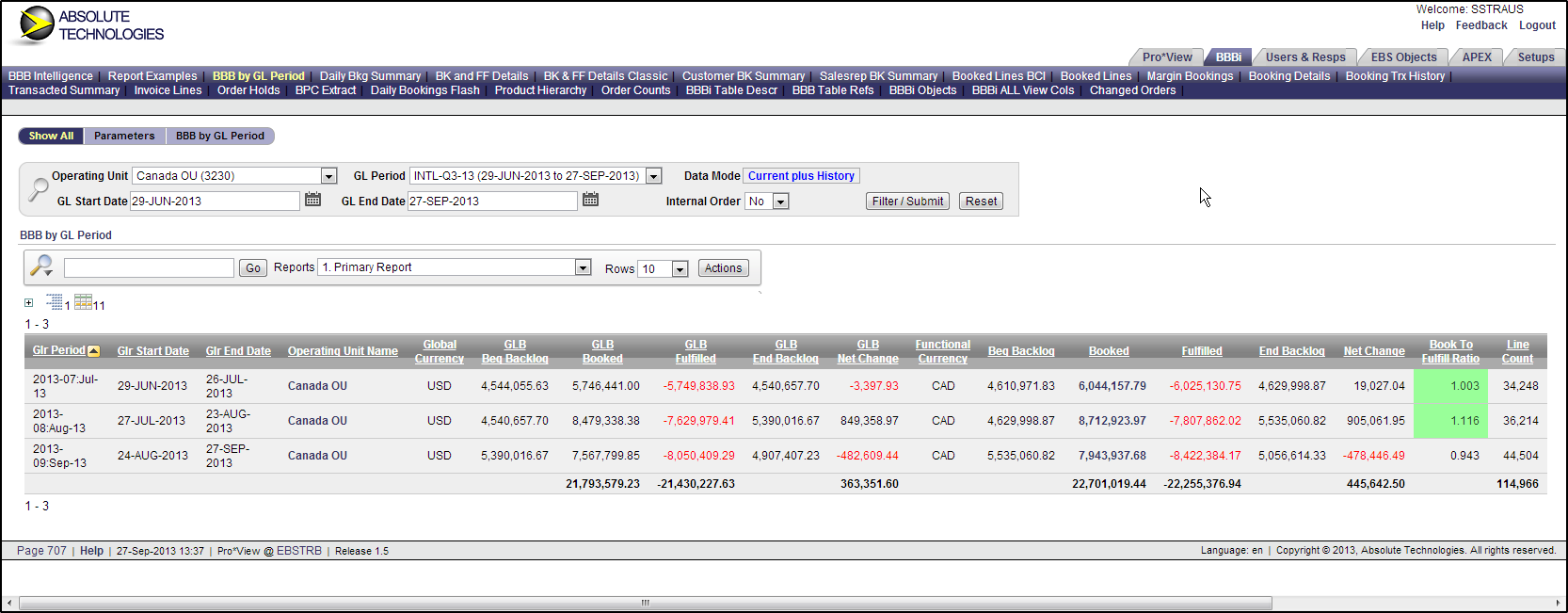Open the GL Start Date calendar picker
Image resolution: width=1568 pixels, height=613 pixels.
click(x=312, y=200)
